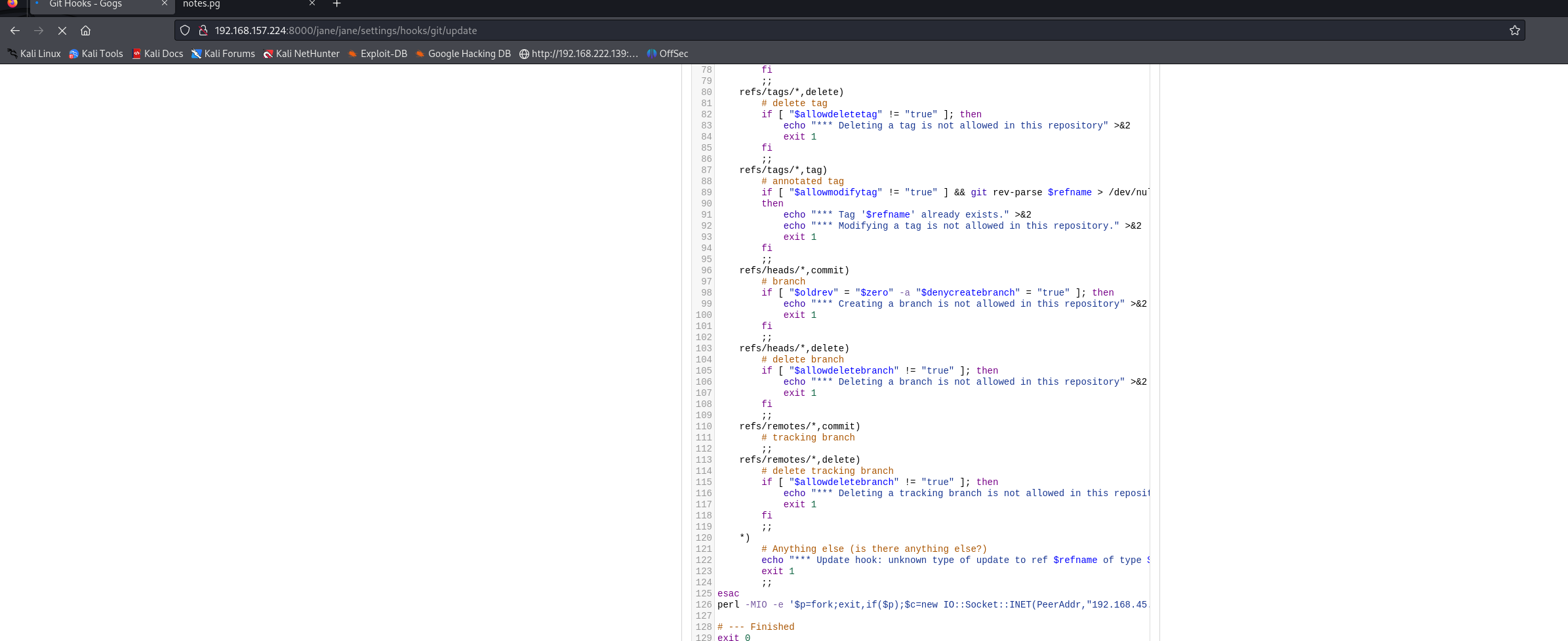Screen dimensions: 1568x641
Task: Open the Kali Forums bookmark
Action: (223, 54)
